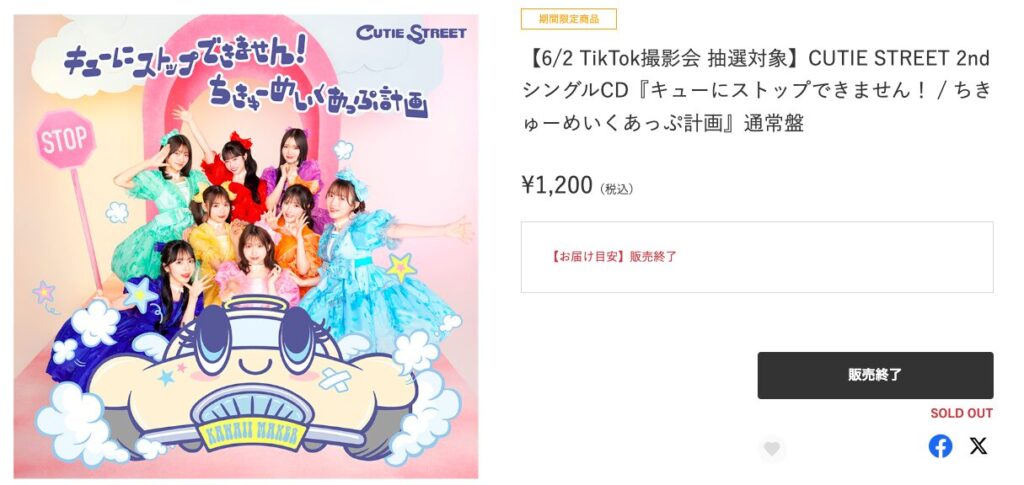The height and width of the screenshot is (485, 1024).
Task: Click the KAWAII MAKER license plate
Action: click(251, 434)
